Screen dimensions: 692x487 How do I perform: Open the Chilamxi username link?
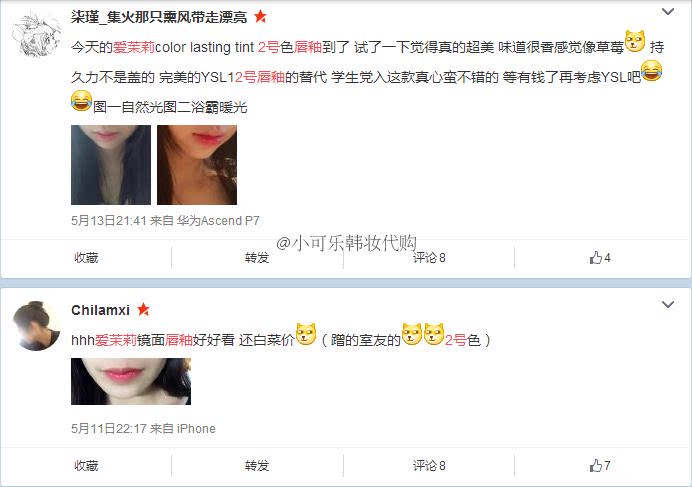(100, 310)
